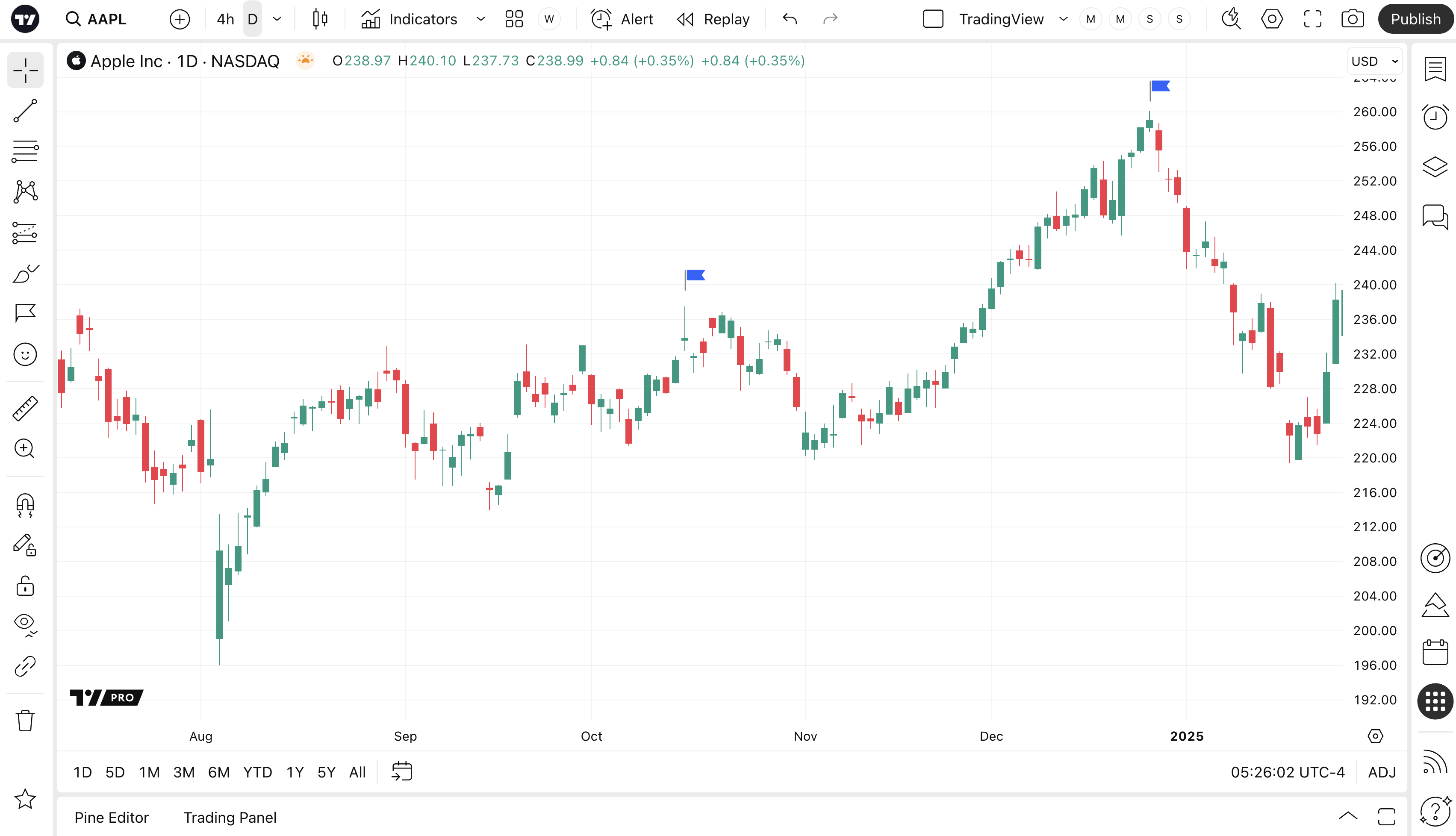This screenshot has width=1456, height=836.
Task: Expand the time interval dropdown arrow
Action: 277,20
